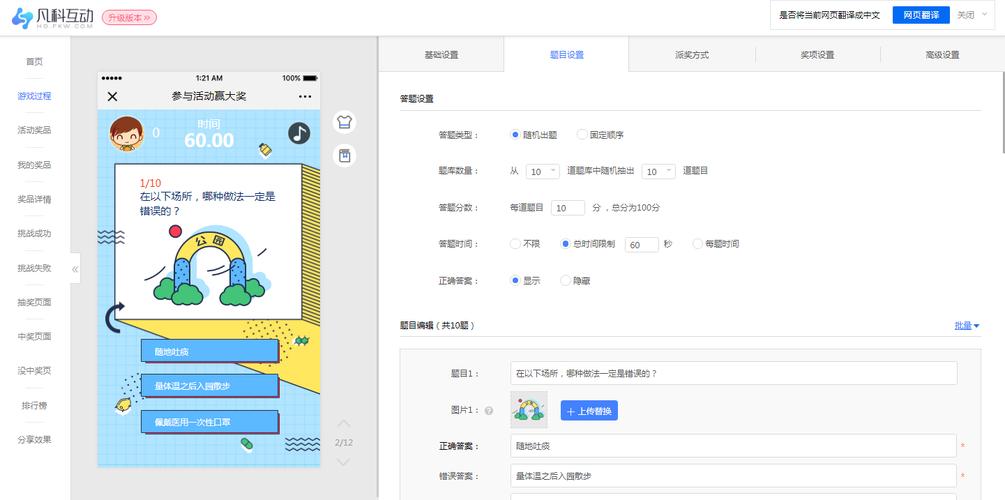Click the 题目1 question text field
Viewport: 1005px width, 500px height.
[x=733, y=373]
